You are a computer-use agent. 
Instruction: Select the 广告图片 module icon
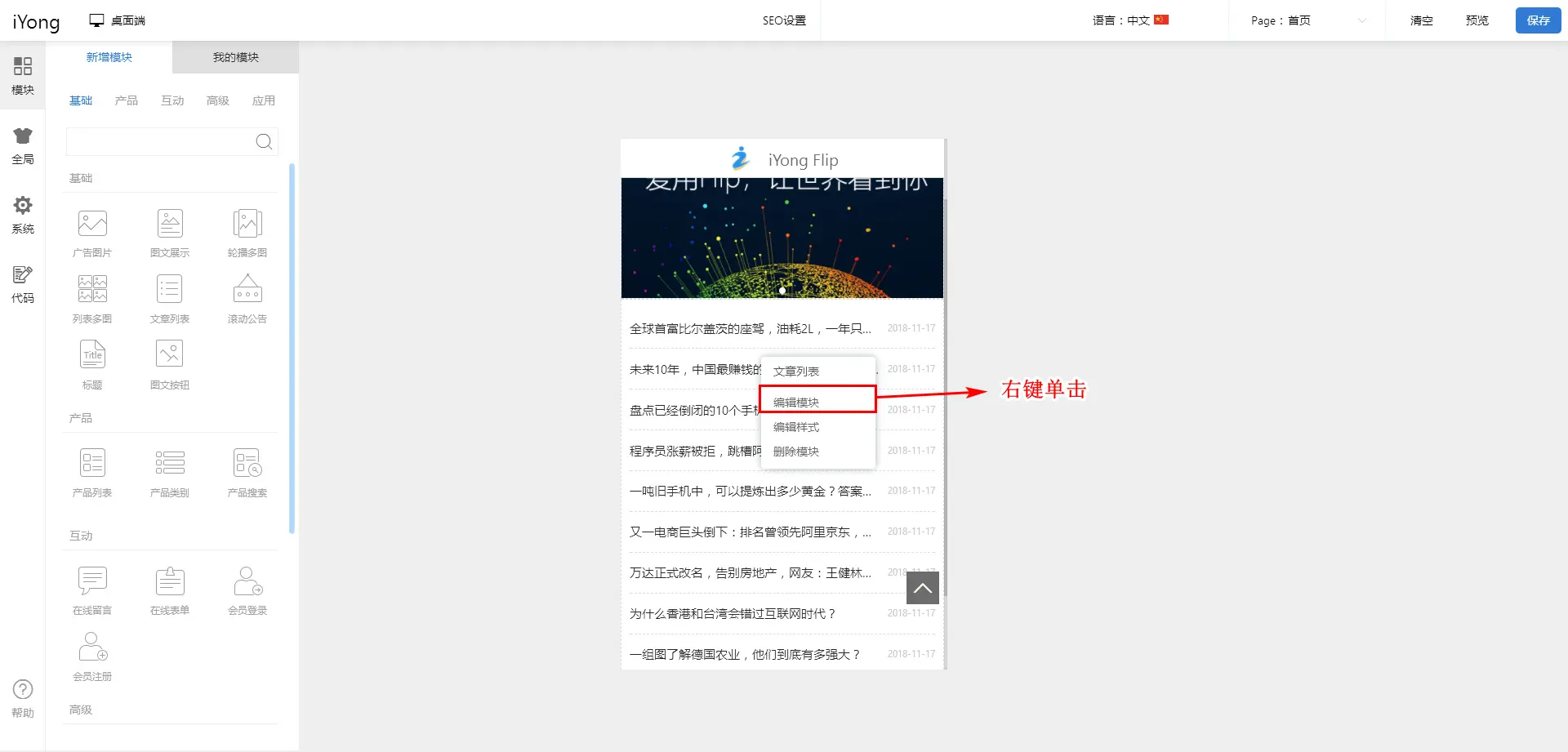92,224
